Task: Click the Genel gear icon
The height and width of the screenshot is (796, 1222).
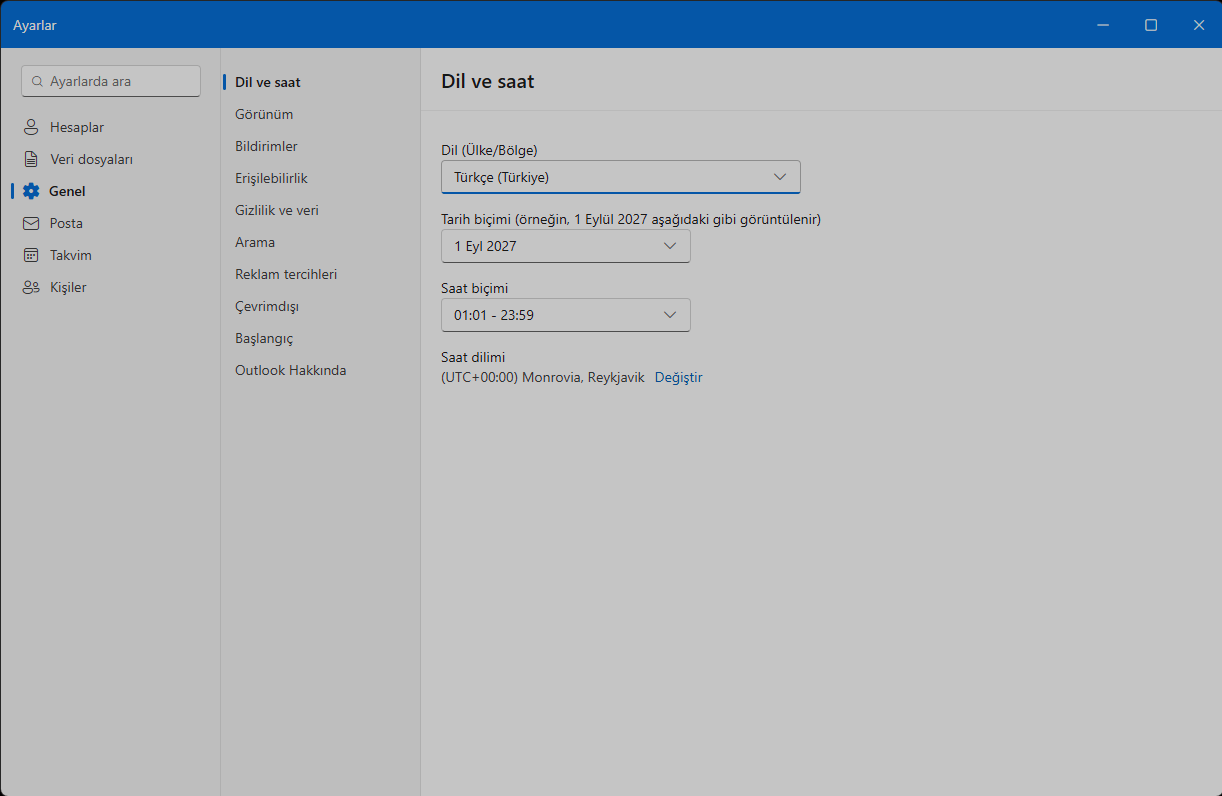Action: point(31,191)
